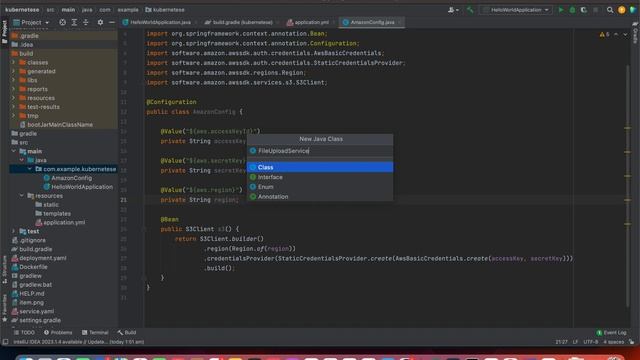Screen dimensions: 640x360
Task: Open Favorites tool window stripe
Action: [x=4, y=308]
